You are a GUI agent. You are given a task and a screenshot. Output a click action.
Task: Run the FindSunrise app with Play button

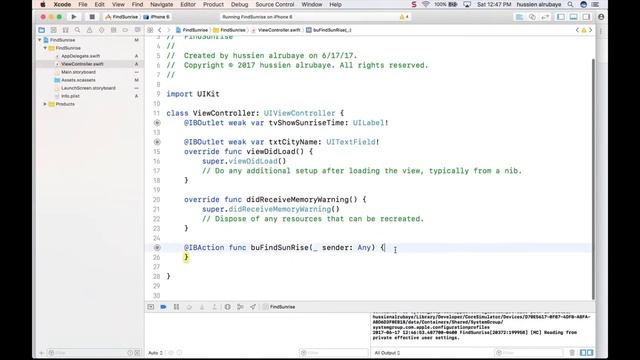click(x=74, y=17)
